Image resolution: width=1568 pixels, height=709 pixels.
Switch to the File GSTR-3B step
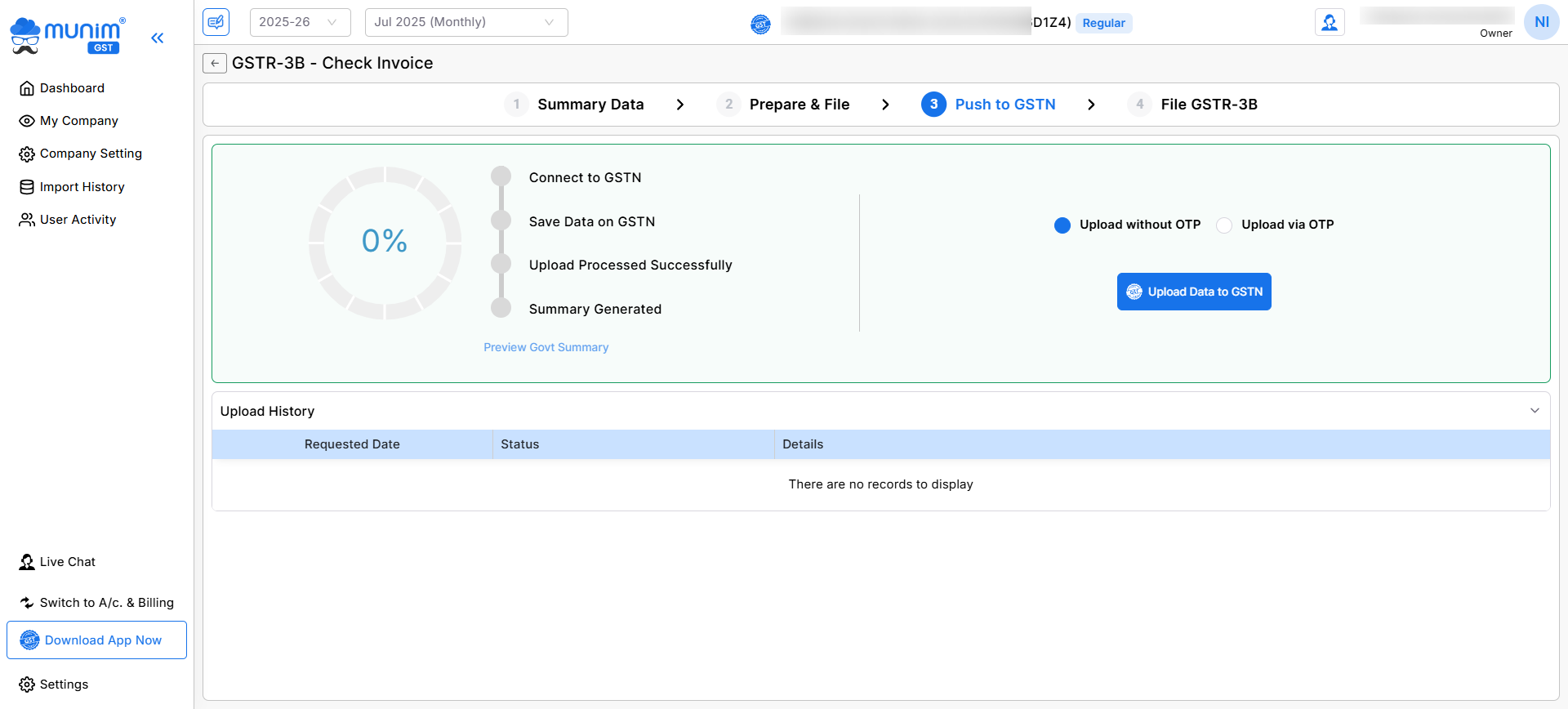(1209, 105)
